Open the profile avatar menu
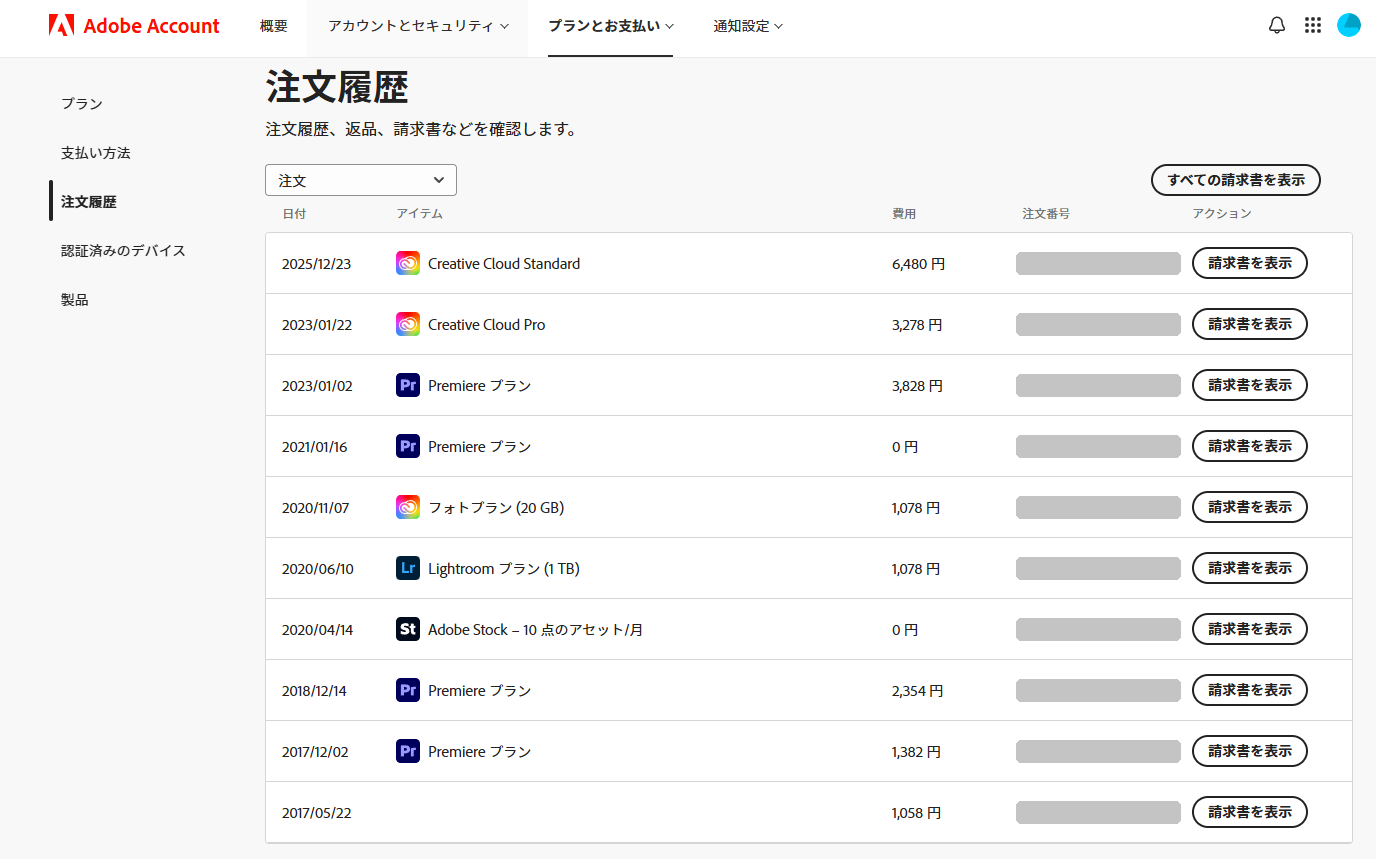Screen dimensions: 1376x859 [1349, 26]
